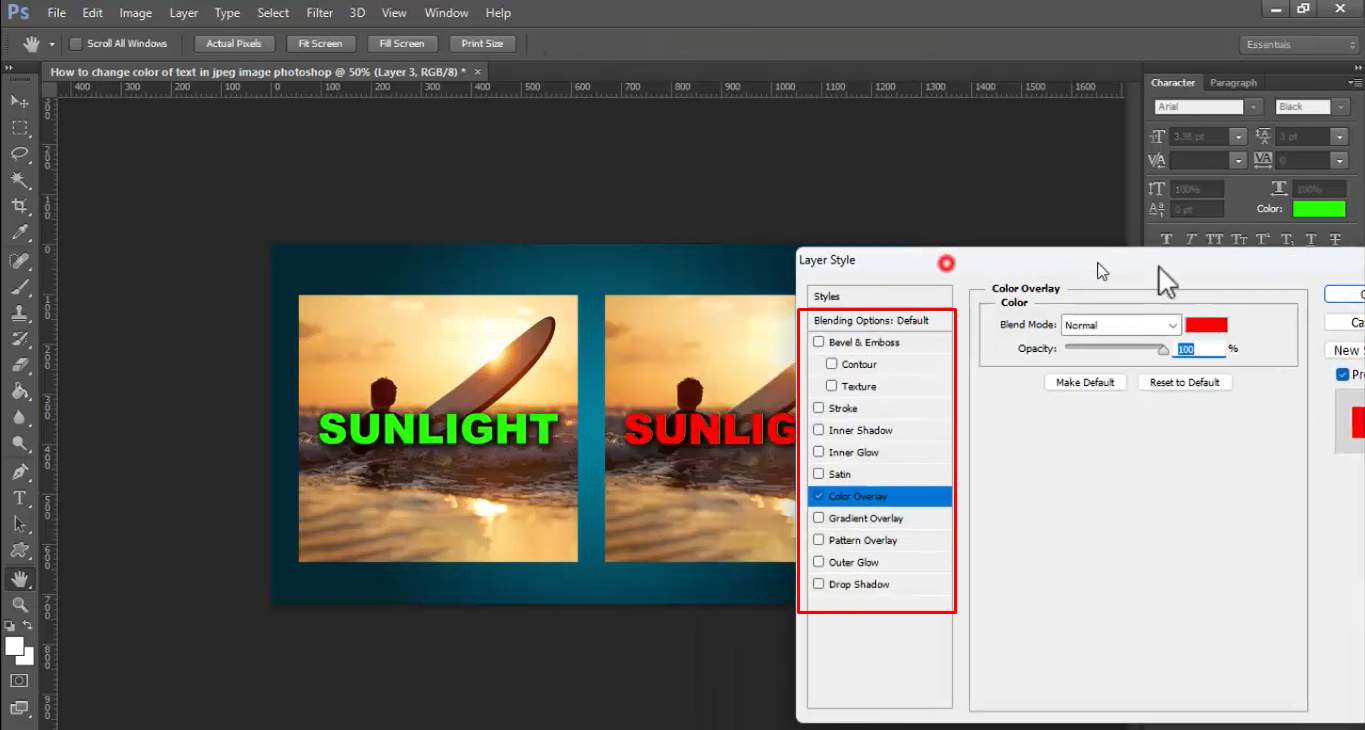The height and width of the screenshot is (730, 1365).
Task: Pick the Hand tool
Action: click(x=20, y=578)
